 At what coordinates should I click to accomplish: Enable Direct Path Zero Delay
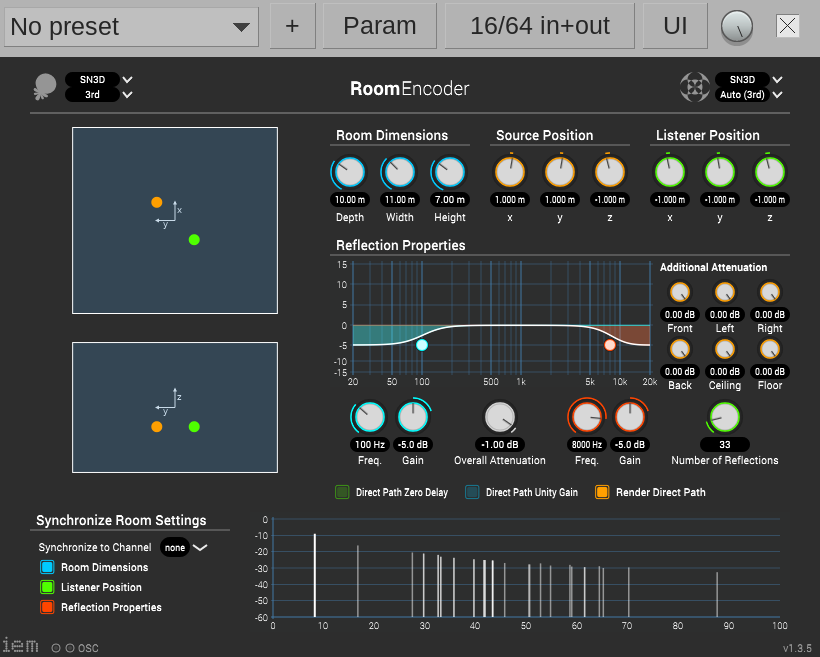point(342,492)
